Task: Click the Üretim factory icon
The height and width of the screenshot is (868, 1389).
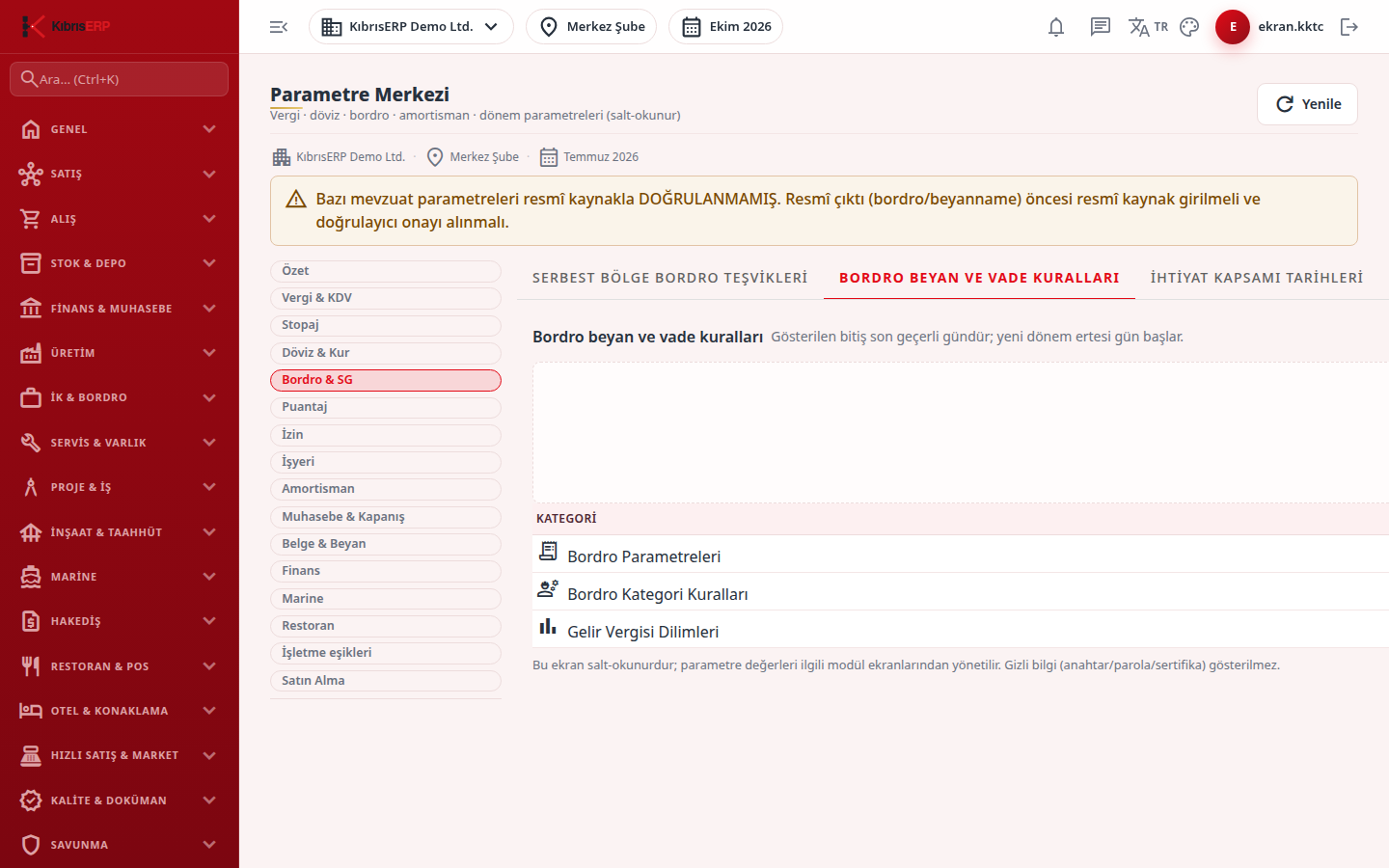Action: click(x=31, y=353)
